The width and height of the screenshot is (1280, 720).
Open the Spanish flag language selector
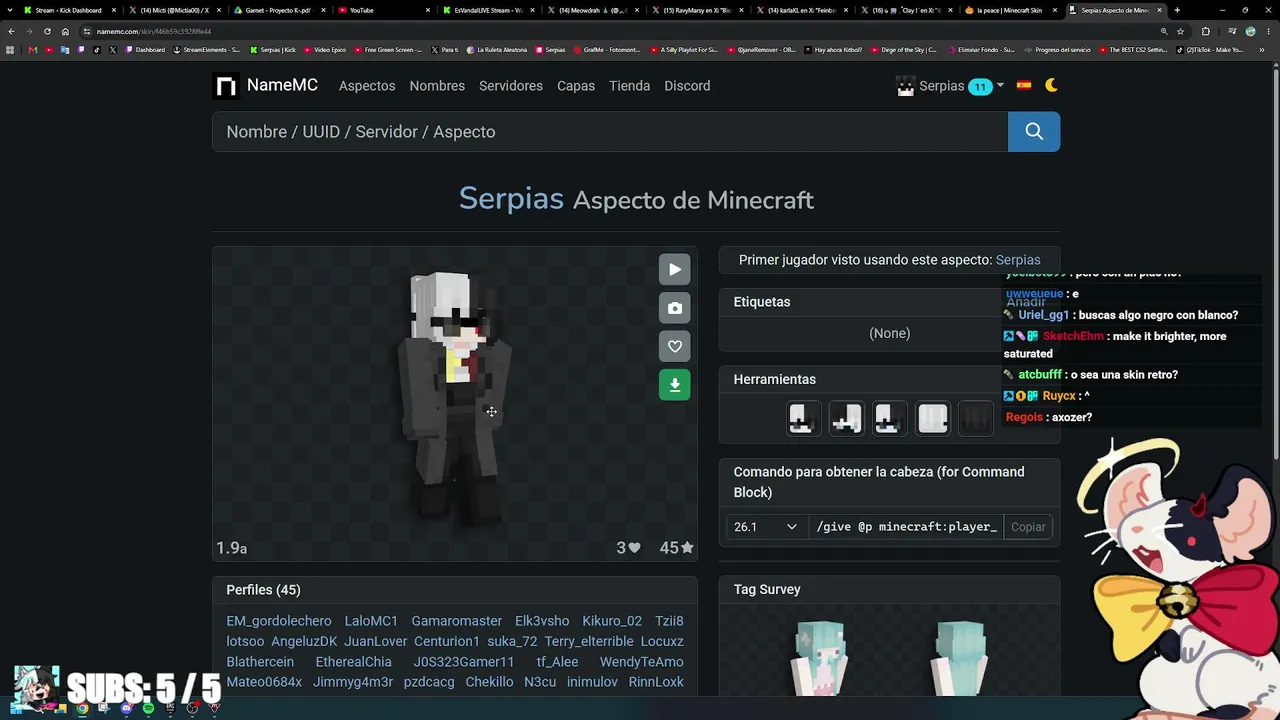click(1024, 86)
